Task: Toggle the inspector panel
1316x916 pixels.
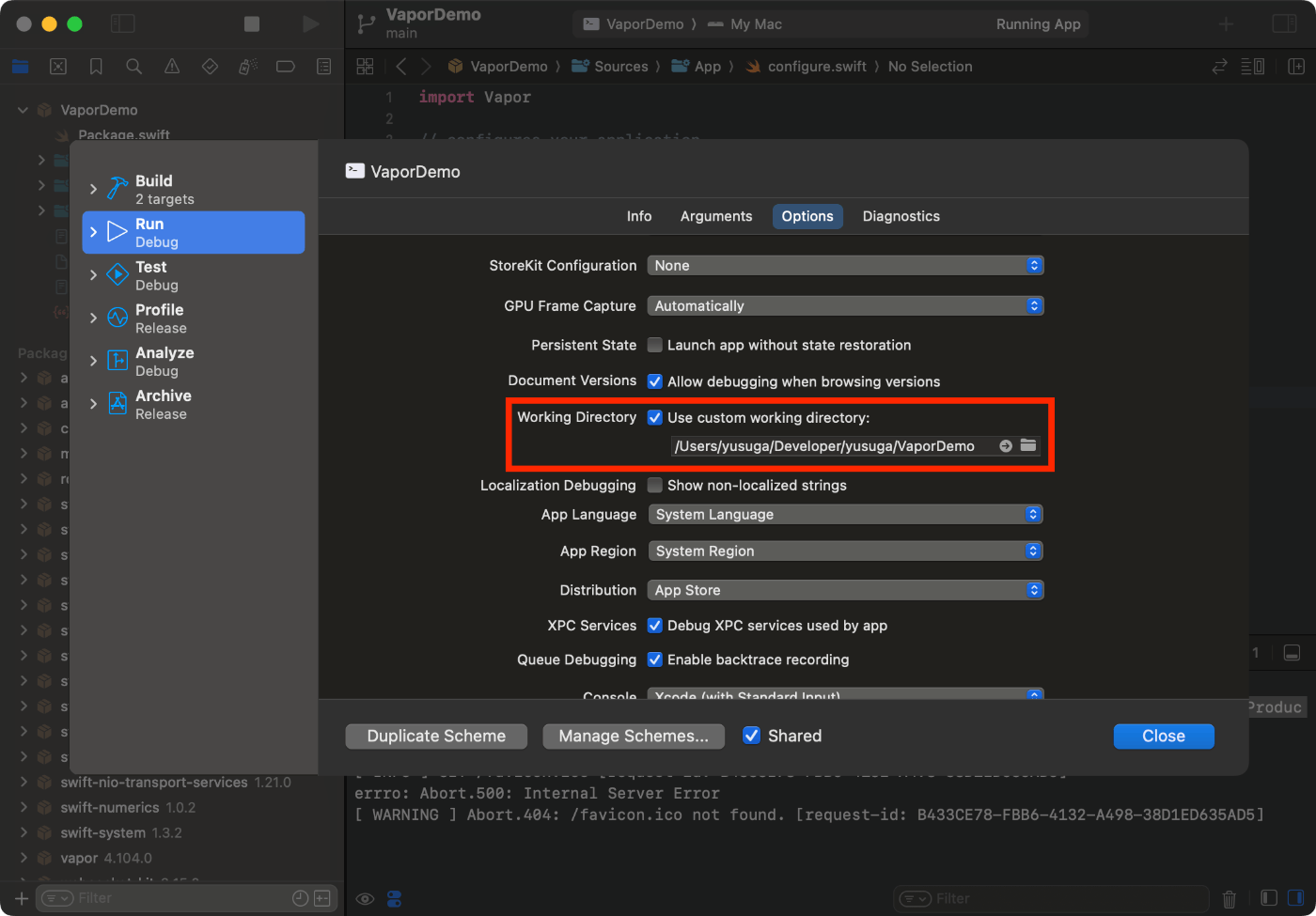Action: click(x=1284, y=24)
